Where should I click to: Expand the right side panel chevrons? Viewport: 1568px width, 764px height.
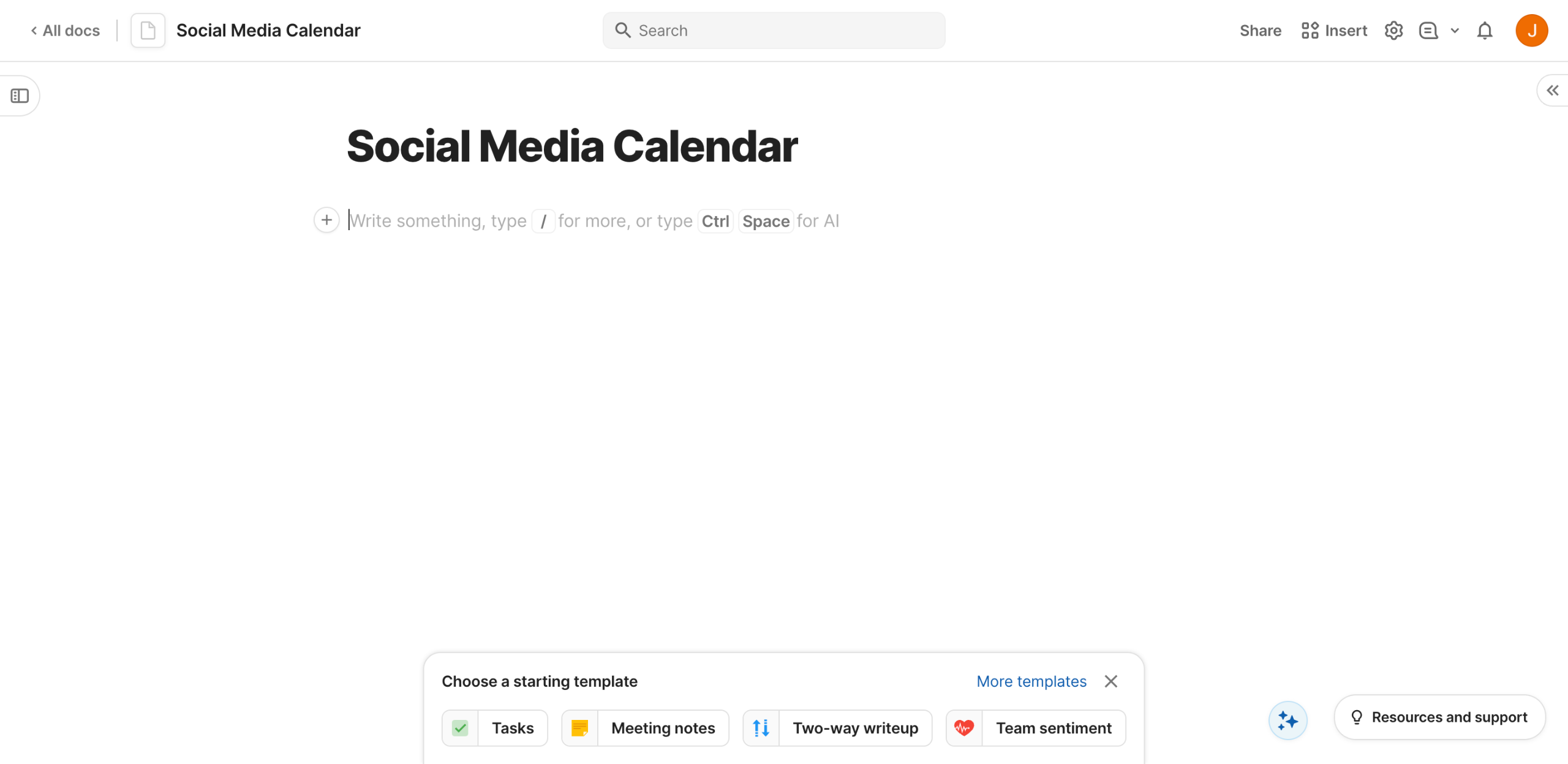pos(1552,91)
